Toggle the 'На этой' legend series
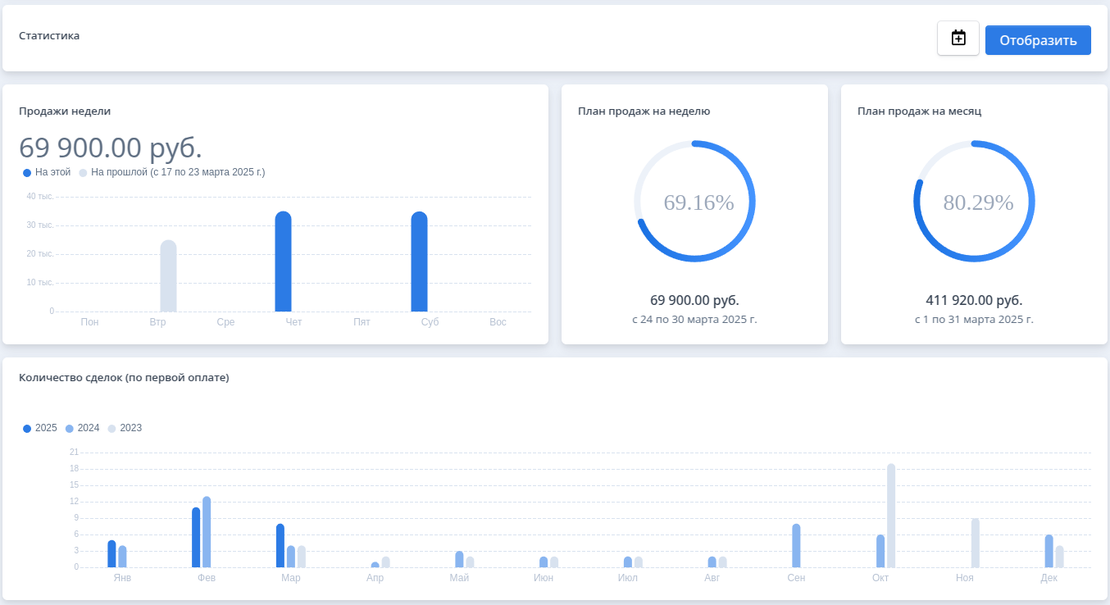Screen dimensions: 1110x605 [47, 172]
